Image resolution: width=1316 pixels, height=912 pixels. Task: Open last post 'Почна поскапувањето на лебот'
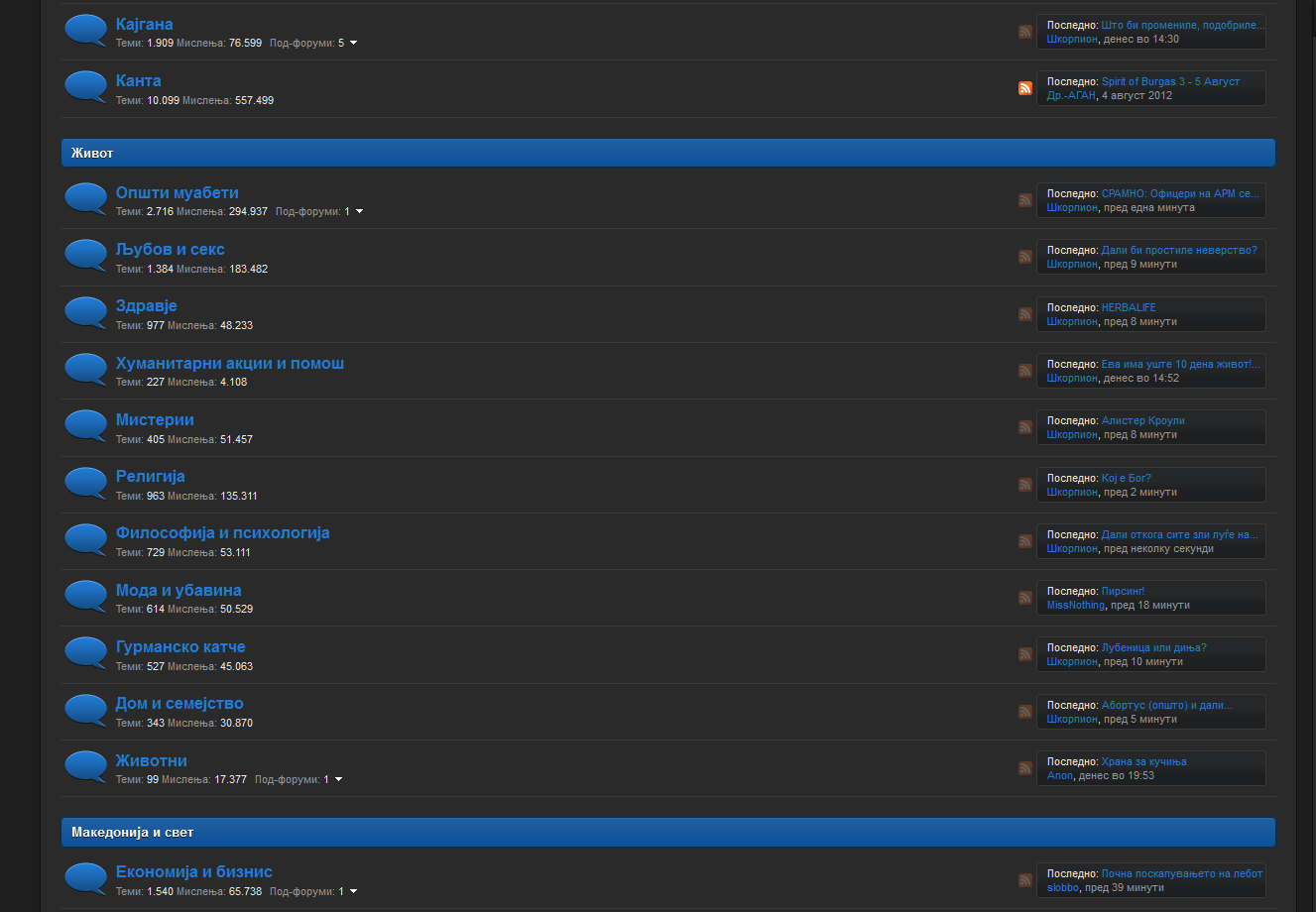(1182, 873)
